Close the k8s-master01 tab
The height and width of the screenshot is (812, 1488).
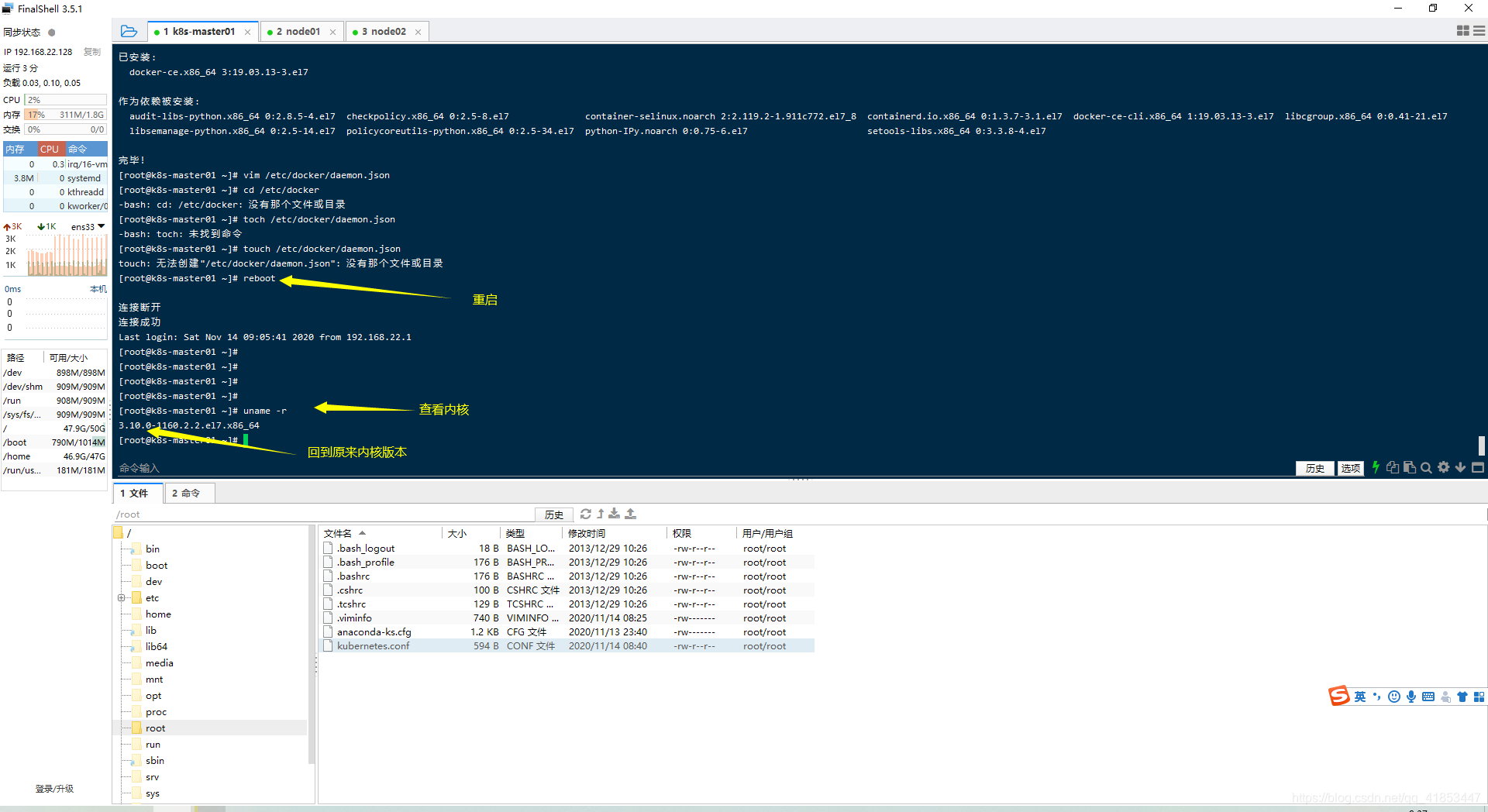pos(248,32)
